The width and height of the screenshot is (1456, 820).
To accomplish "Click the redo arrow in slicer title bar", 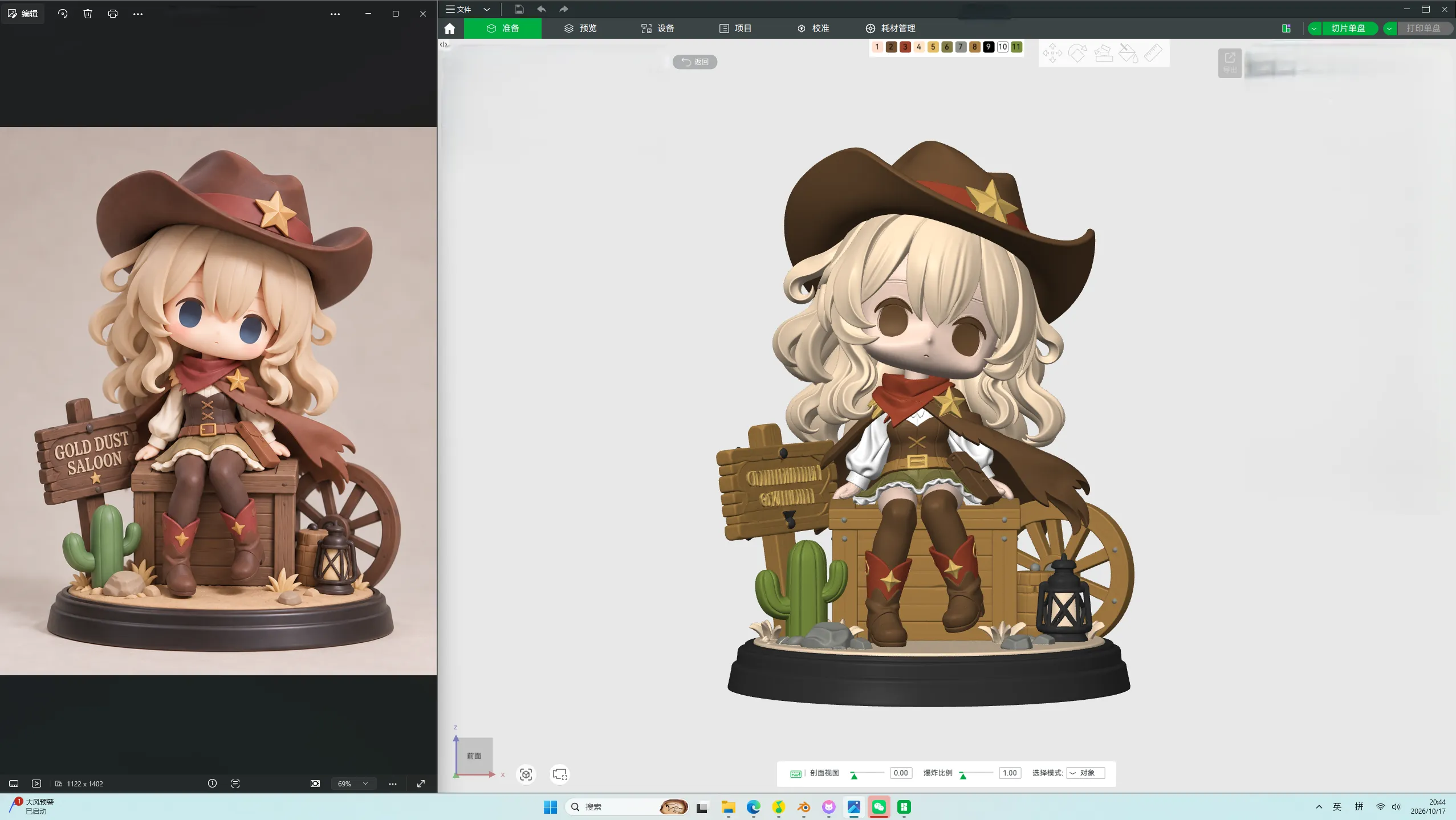I will pyautogui.click(x=563, y=9).
